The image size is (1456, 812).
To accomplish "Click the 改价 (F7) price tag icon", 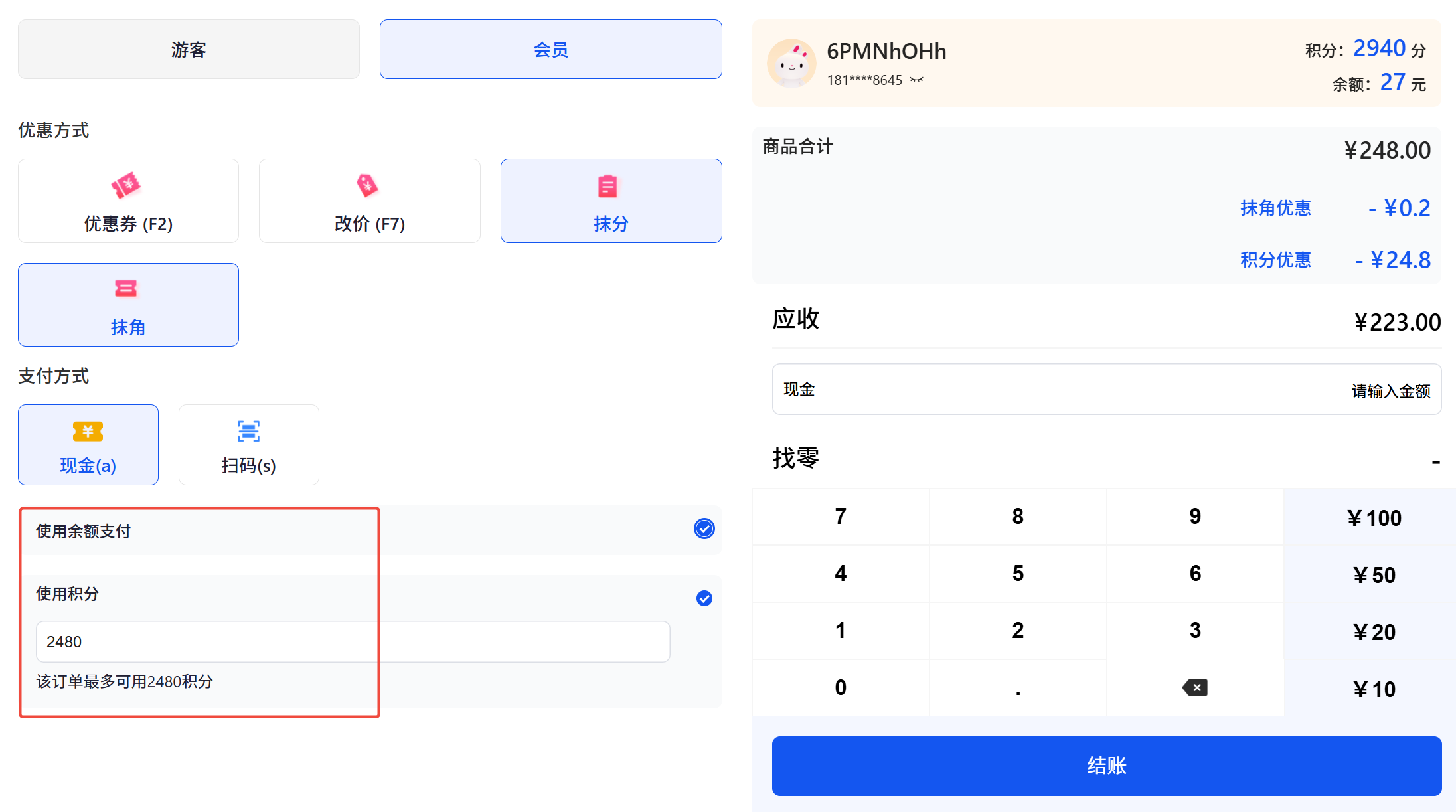I will (x=367, y=186).
